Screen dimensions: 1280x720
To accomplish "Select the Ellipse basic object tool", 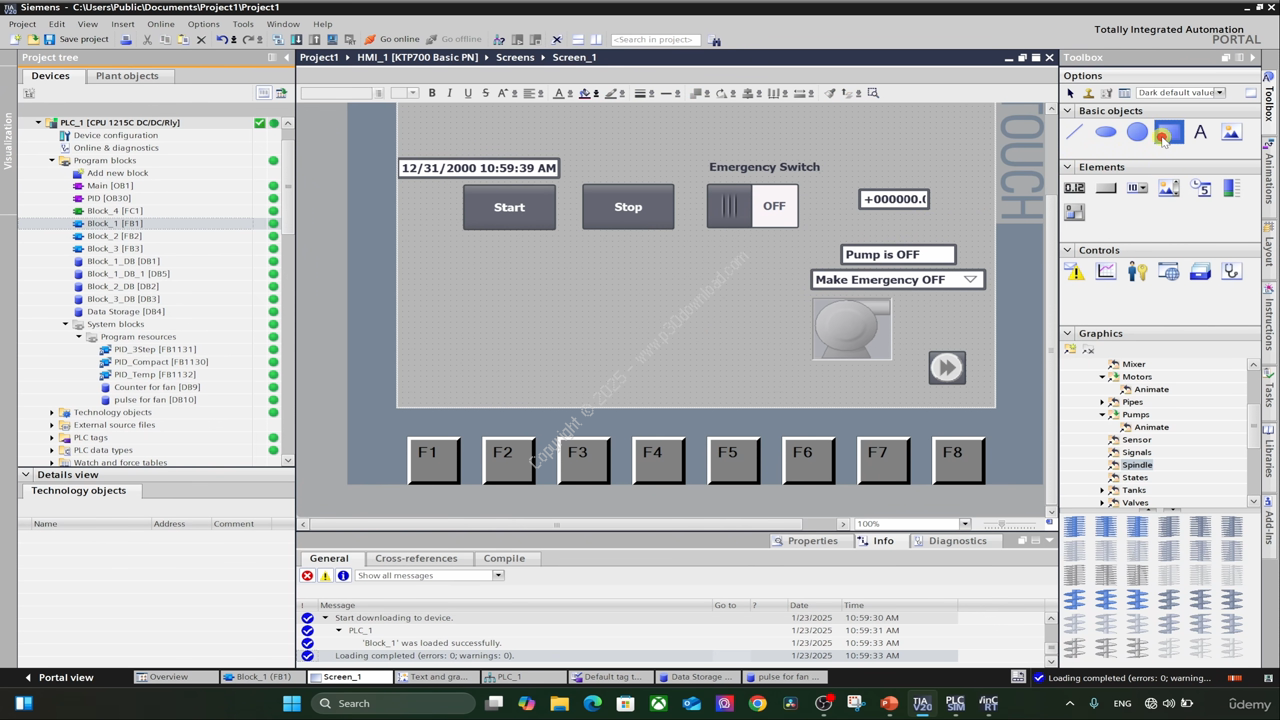I will point(1105,132).
